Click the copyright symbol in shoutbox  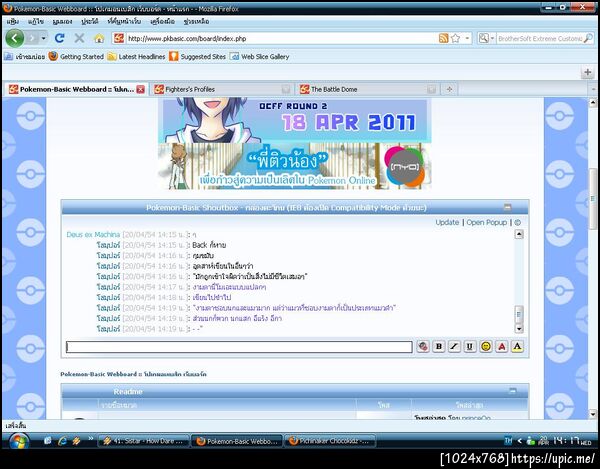click(x=517, y=222)
